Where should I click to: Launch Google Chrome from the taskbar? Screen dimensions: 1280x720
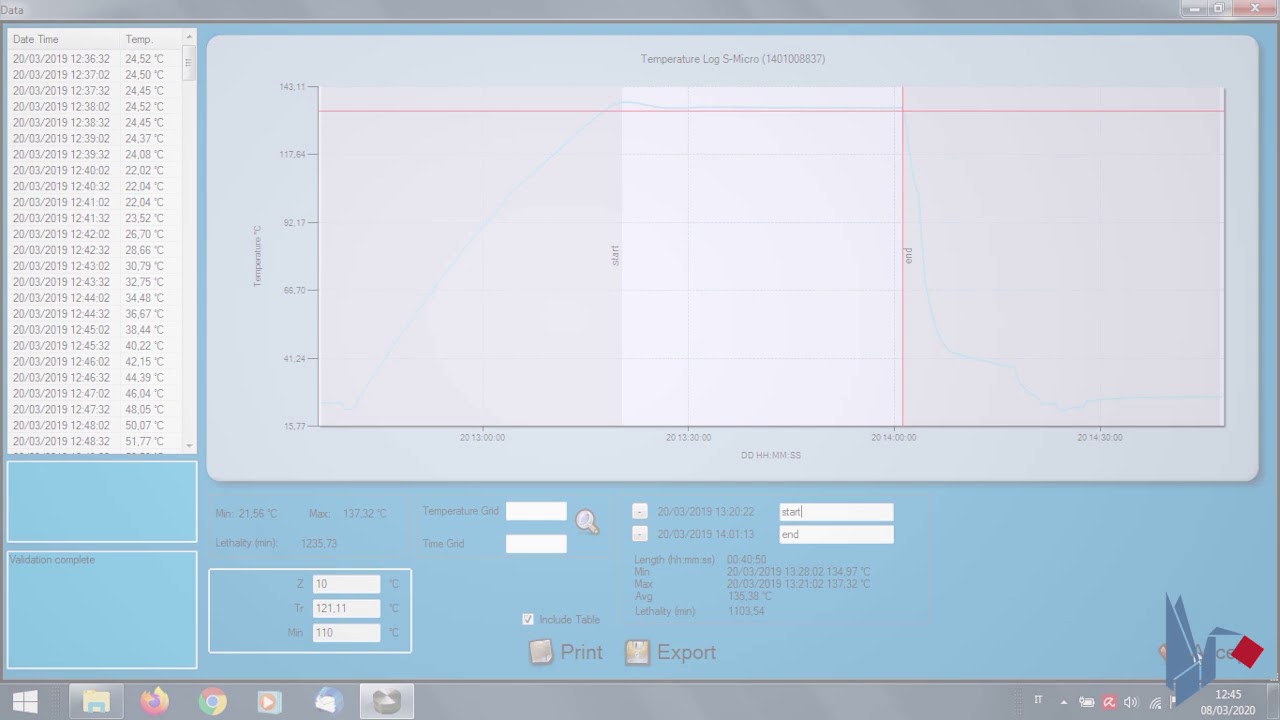click(212, 702)
